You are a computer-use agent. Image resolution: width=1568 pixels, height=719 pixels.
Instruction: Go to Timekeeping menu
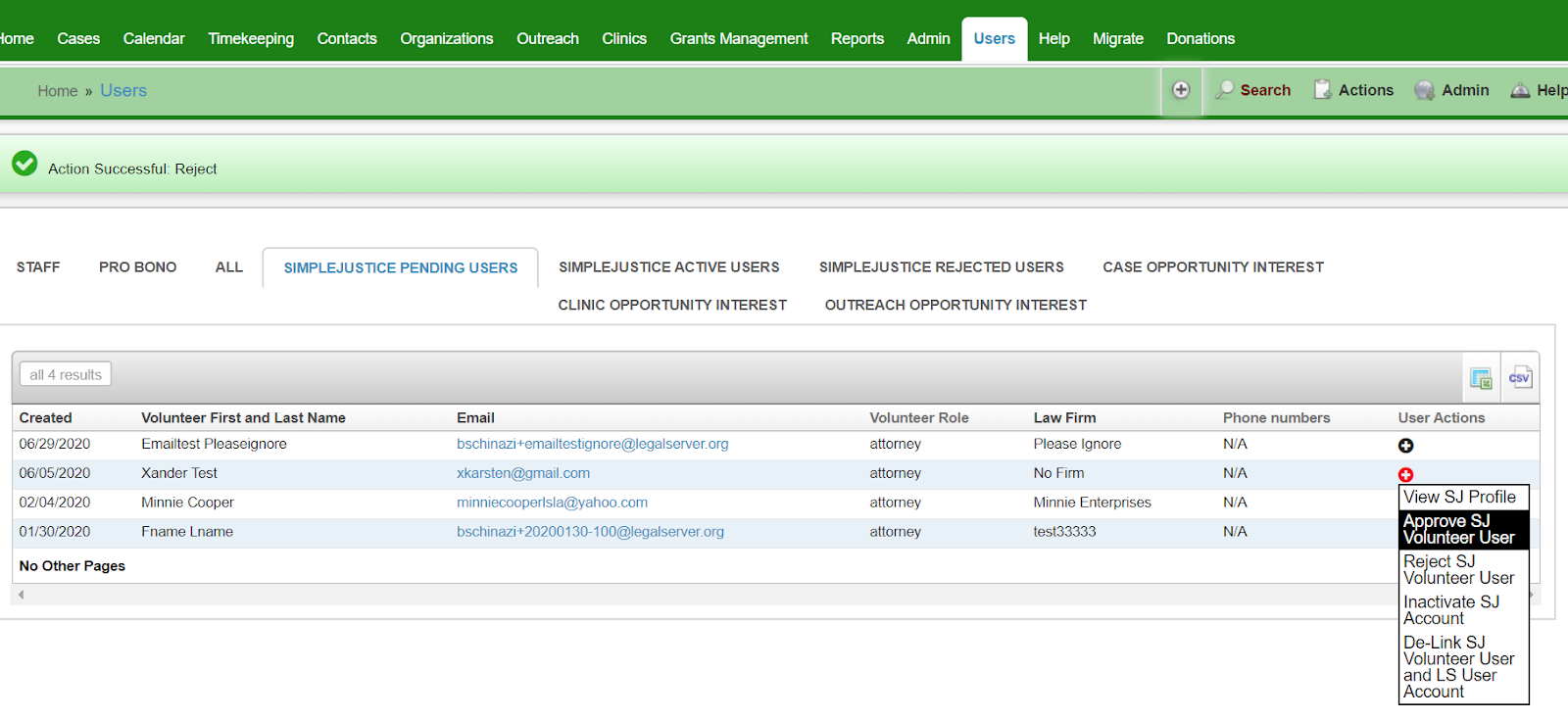(251, 38)
